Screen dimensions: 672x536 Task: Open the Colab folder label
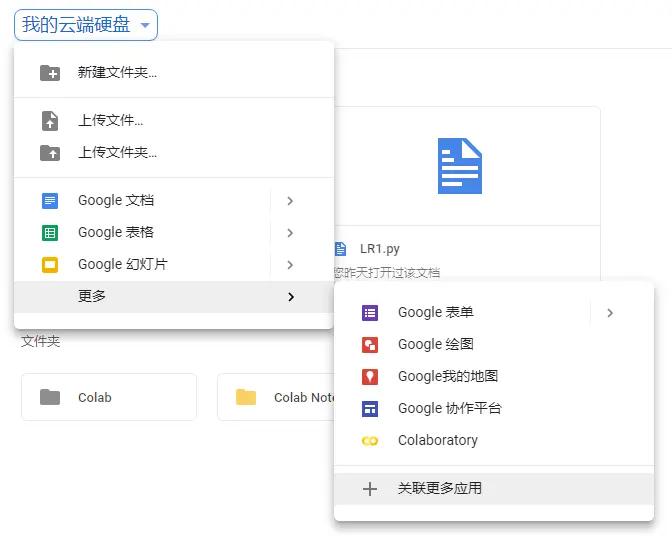tap(95, 398)
